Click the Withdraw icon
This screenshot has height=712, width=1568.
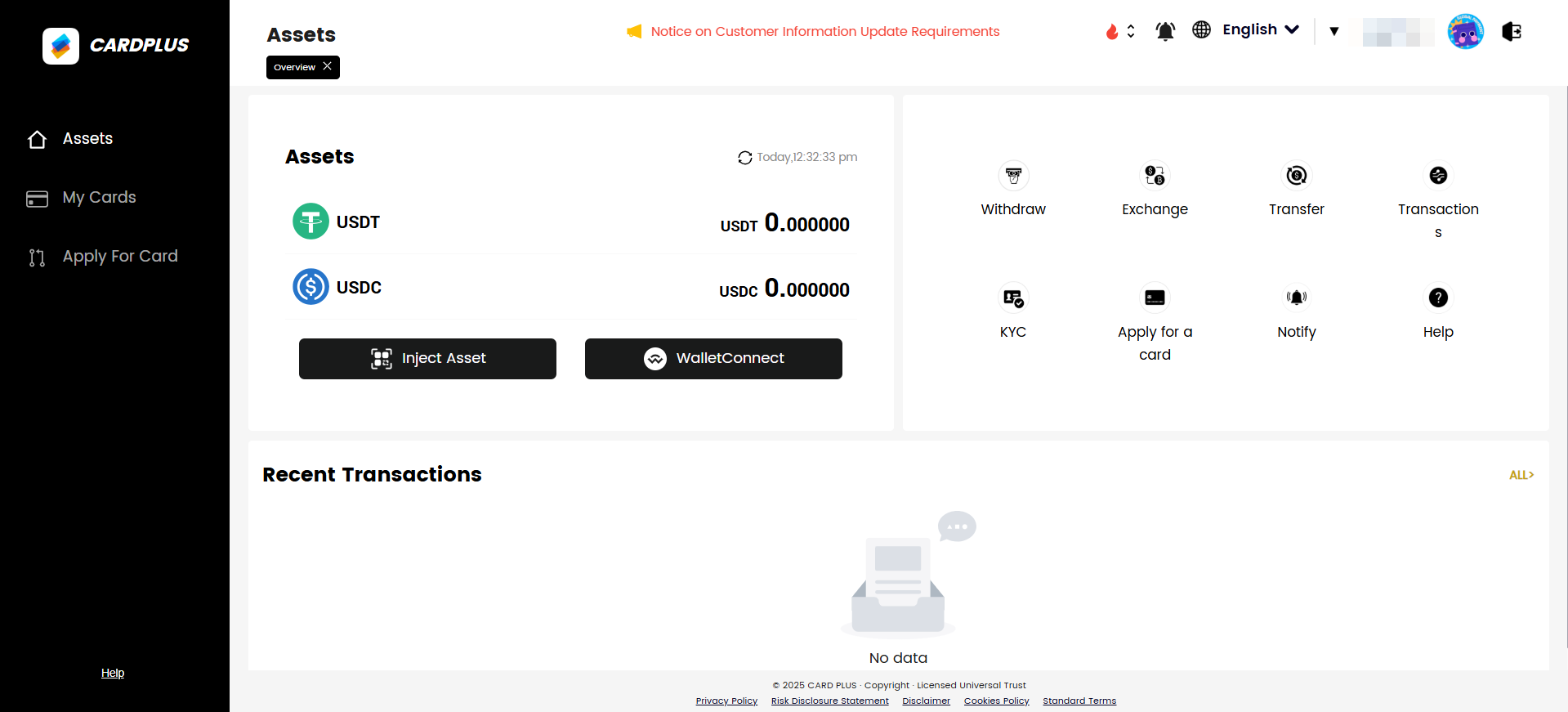(x=1013, y=176)
